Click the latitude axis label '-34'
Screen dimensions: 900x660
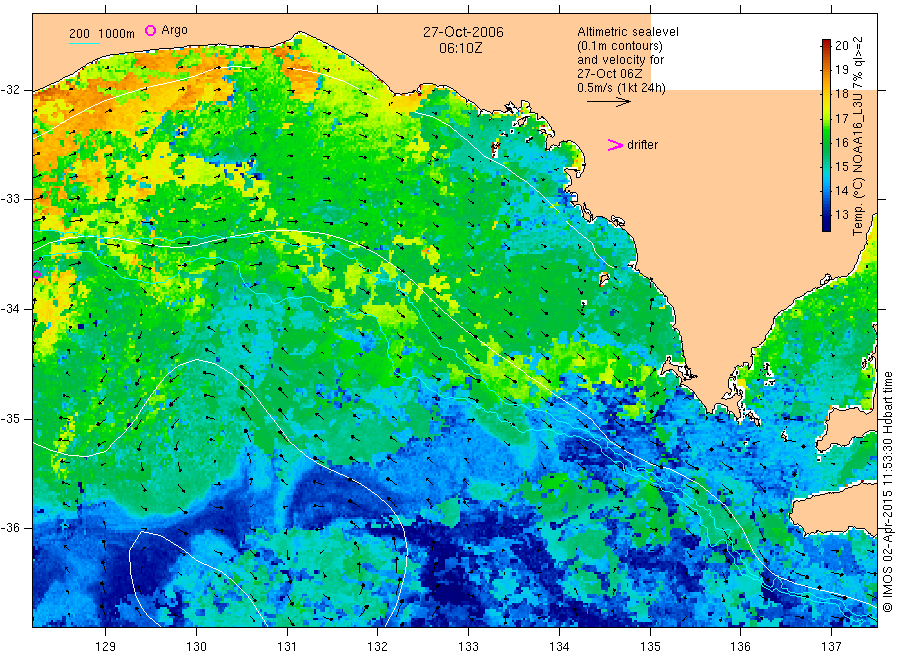pyautogui.click(x=10, y=309)
